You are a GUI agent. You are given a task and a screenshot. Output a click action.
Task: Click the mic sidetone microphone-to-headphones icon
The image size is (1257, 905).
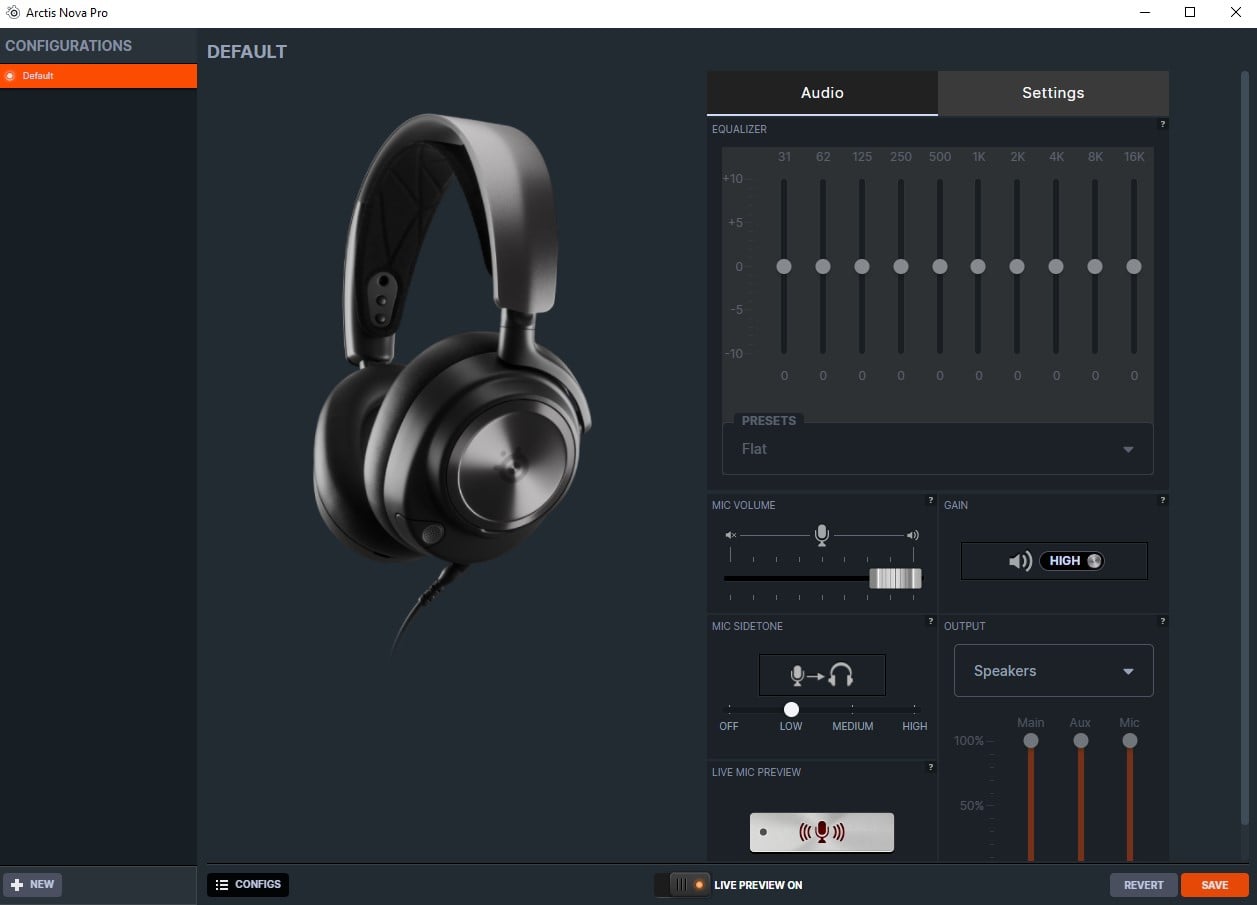pos(822,675)
